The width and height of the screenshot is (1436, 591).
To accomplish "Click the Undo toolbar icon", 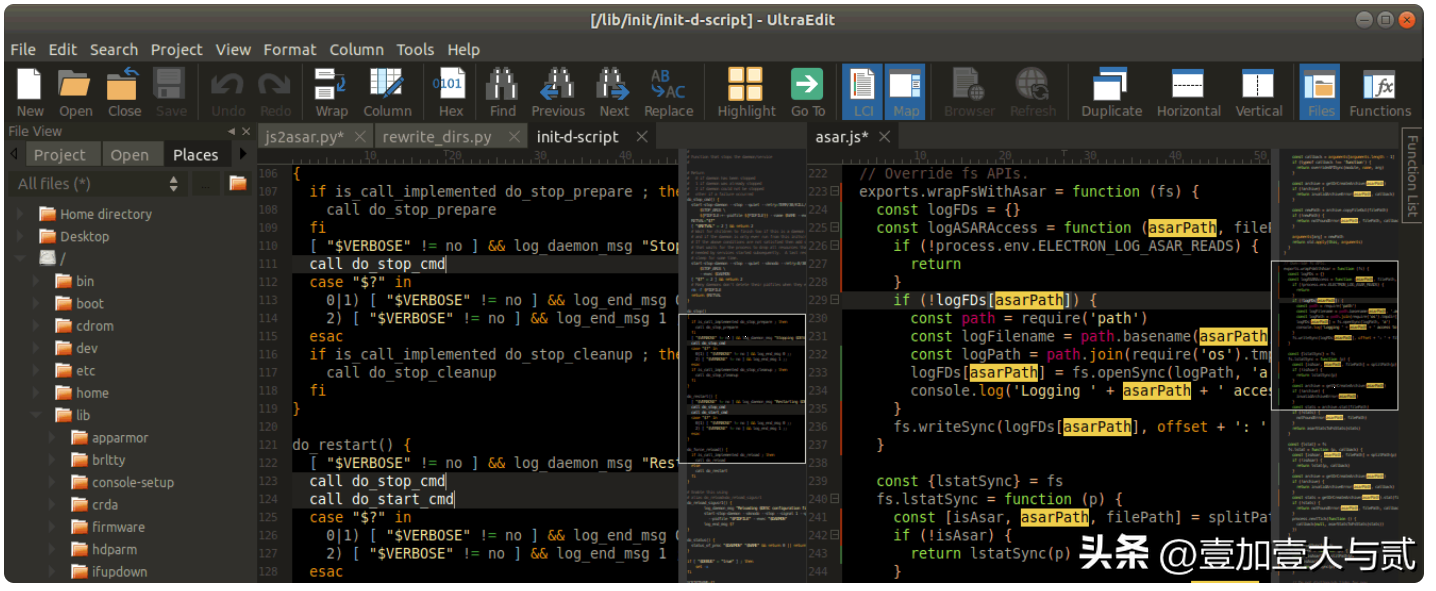I will pos(228,93).
